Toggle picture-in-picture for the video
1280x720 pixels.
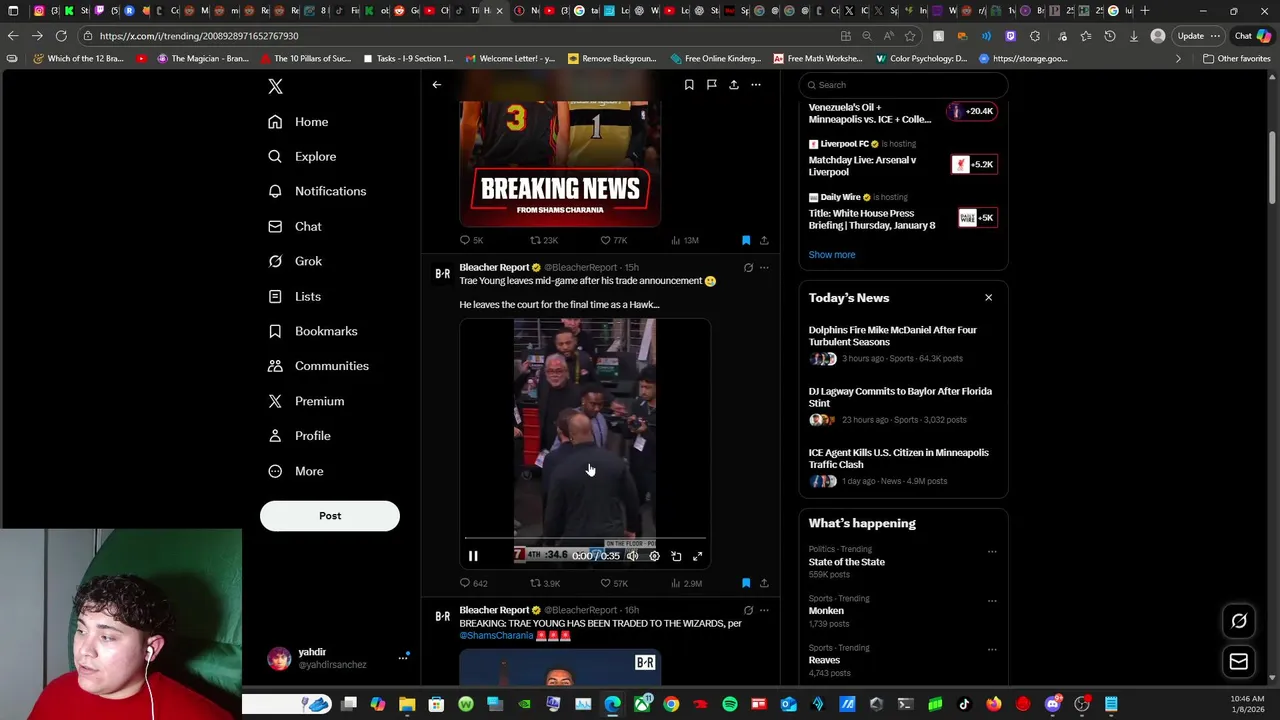click(676, 556)
